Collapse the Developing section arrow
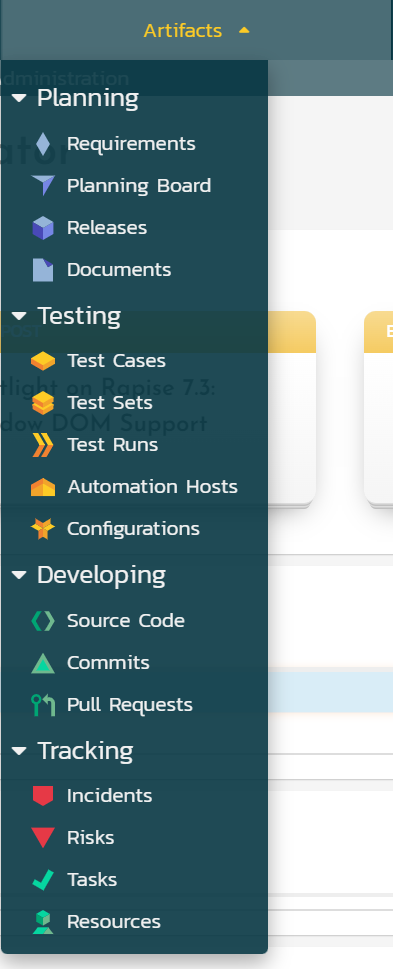Screen dimensions: 393x969 click(x=19, y=575)
